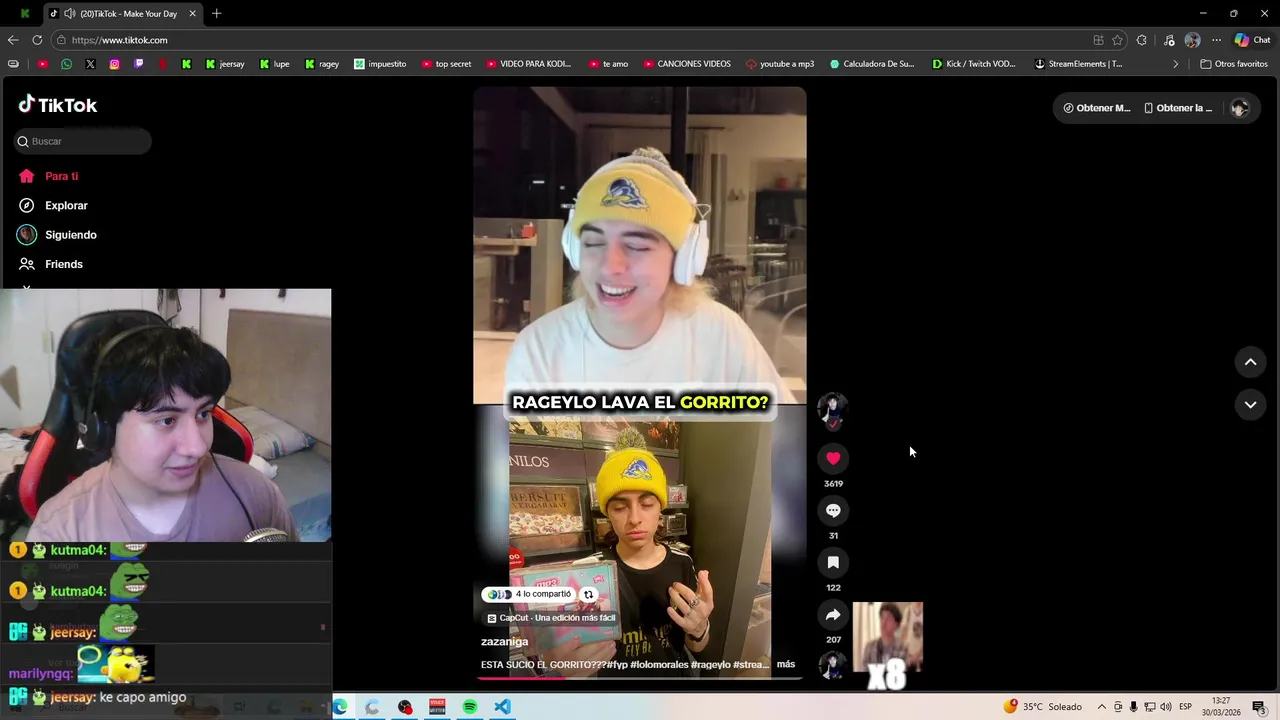This screenshot has width=1280, height=720.
Task: Click the Obtener la ... app button
Action: [1178, 108]
